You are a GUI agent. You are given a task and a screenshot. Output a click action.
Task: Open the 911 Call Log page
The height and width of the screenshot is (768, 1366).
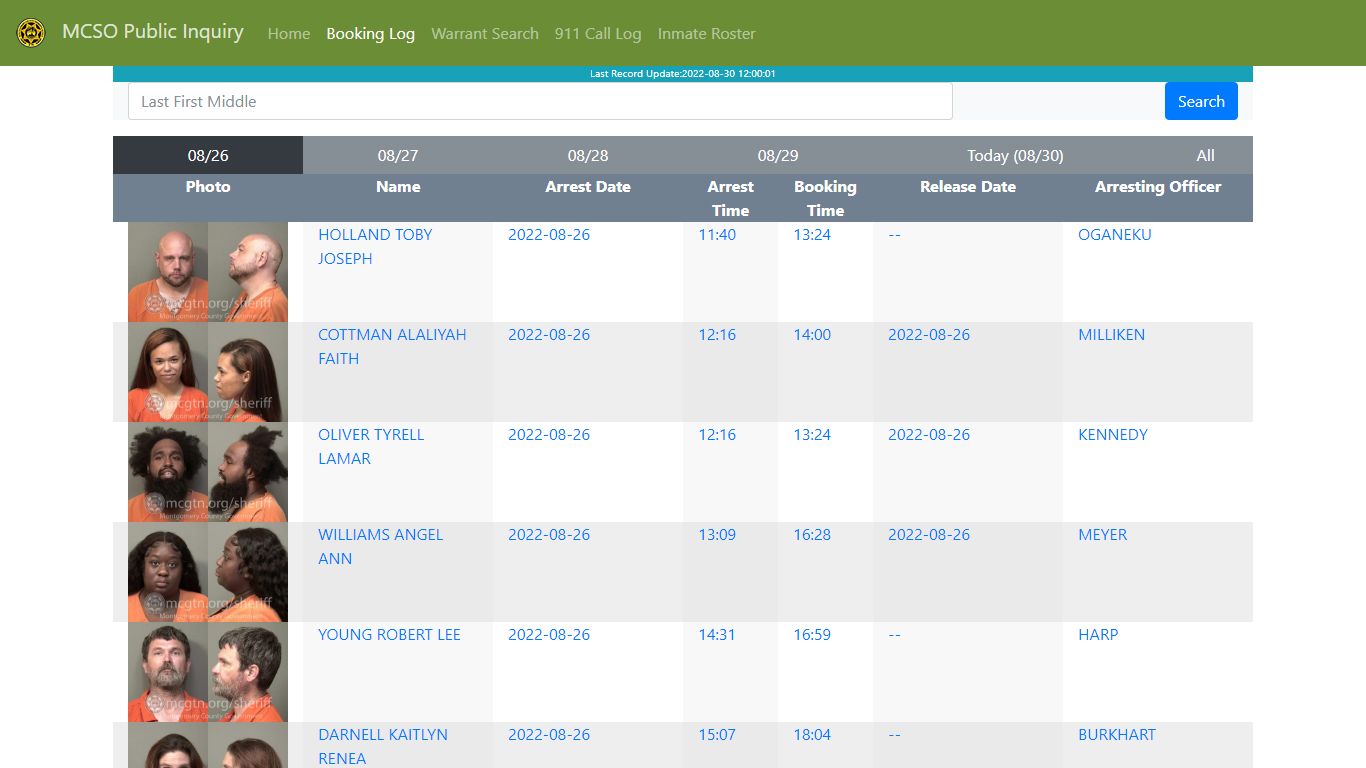pyautogui.click(x=598, y=34)
